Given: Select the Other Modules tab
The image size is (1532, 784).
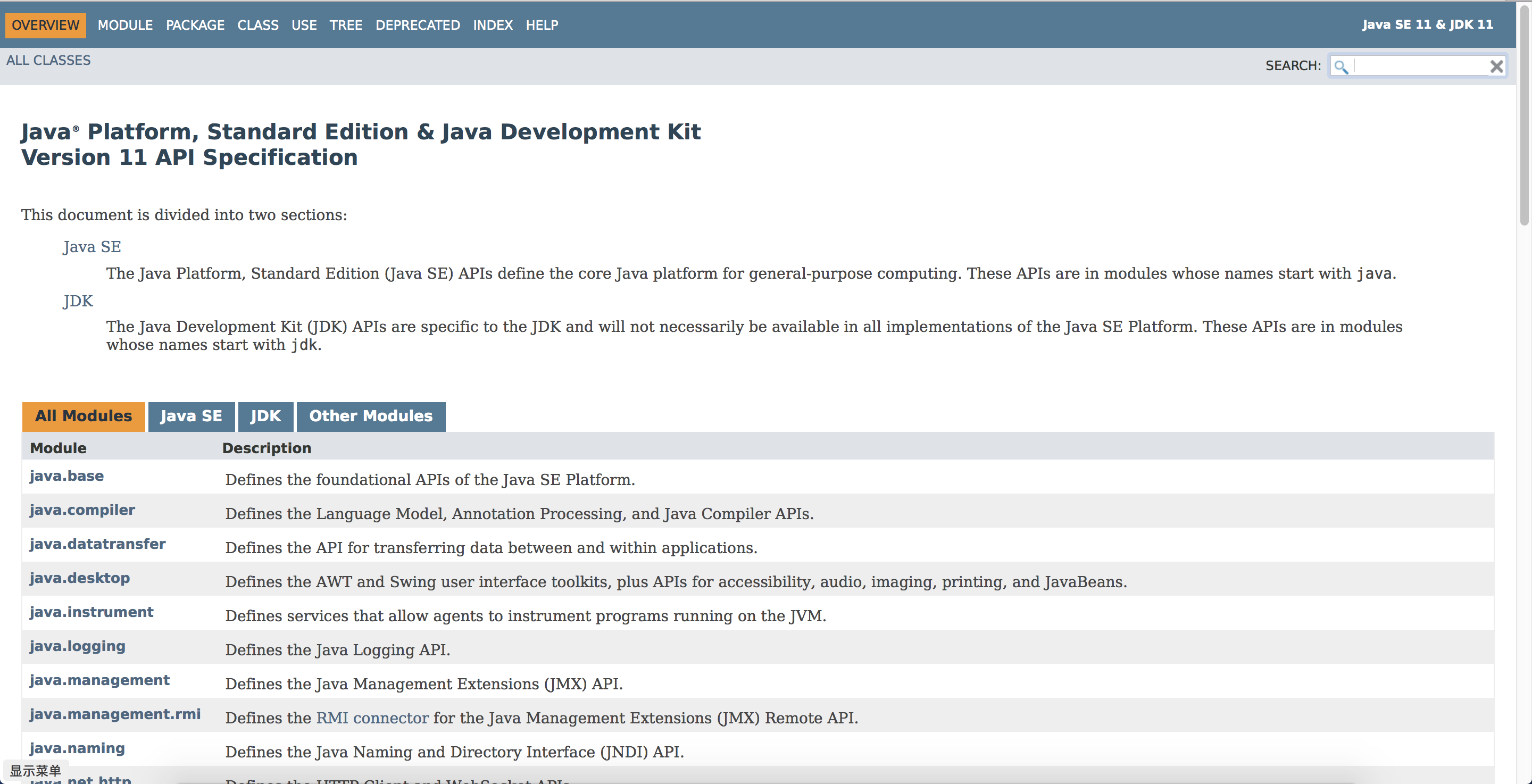Looking at the screenshot, I should tap(371, 416).
